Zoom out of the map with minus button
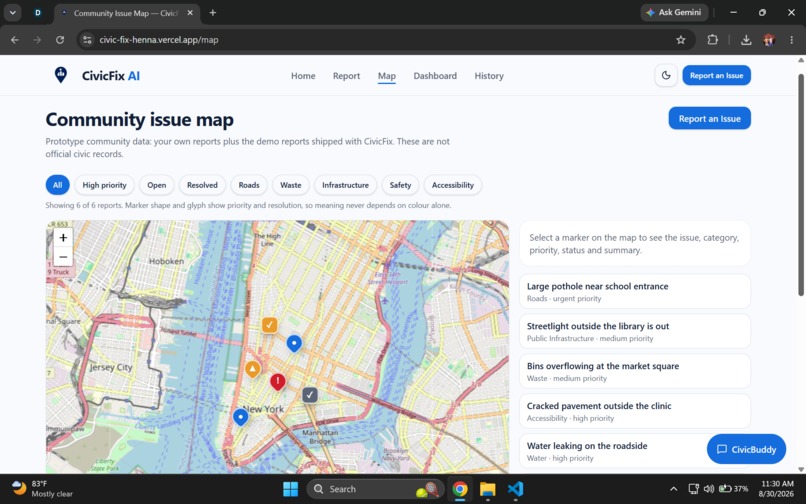The width and height of the screenshot is (806, 504). [63, 256]
